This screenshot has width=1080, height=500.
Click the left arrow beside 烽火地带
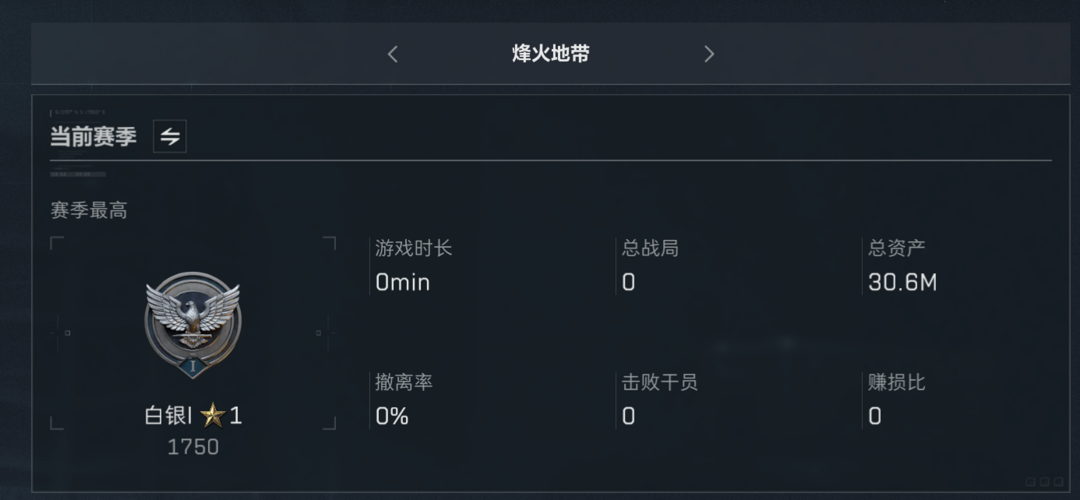(393, 54)
